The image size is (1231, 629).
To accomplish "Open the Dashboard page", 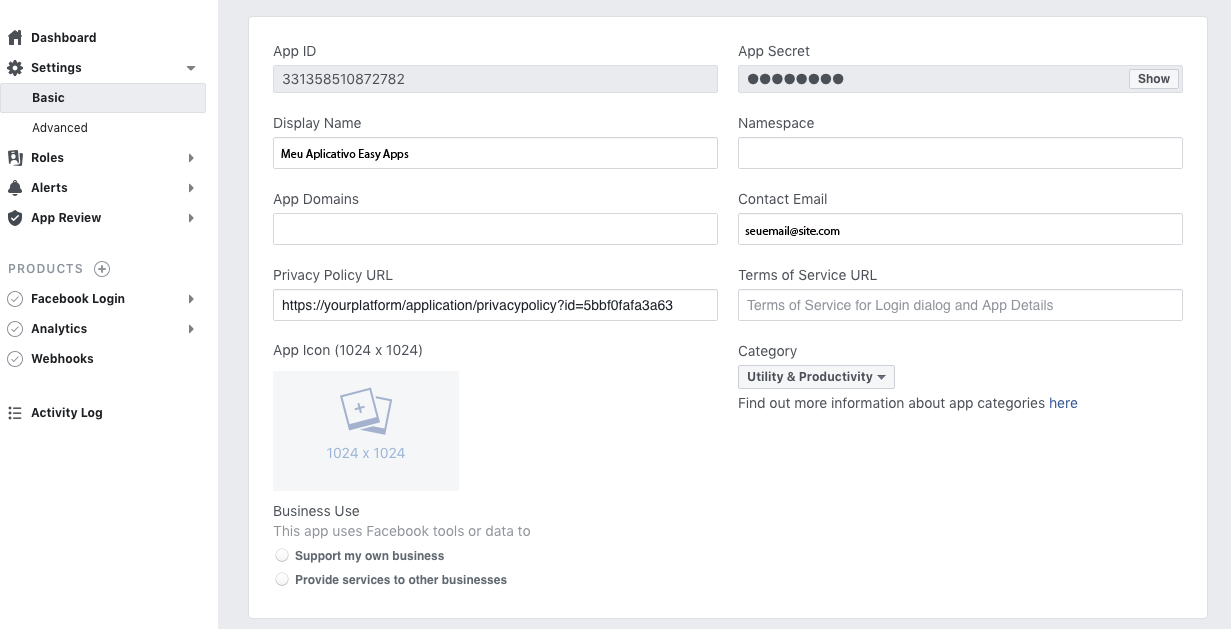I will click(x=64, y=38).
